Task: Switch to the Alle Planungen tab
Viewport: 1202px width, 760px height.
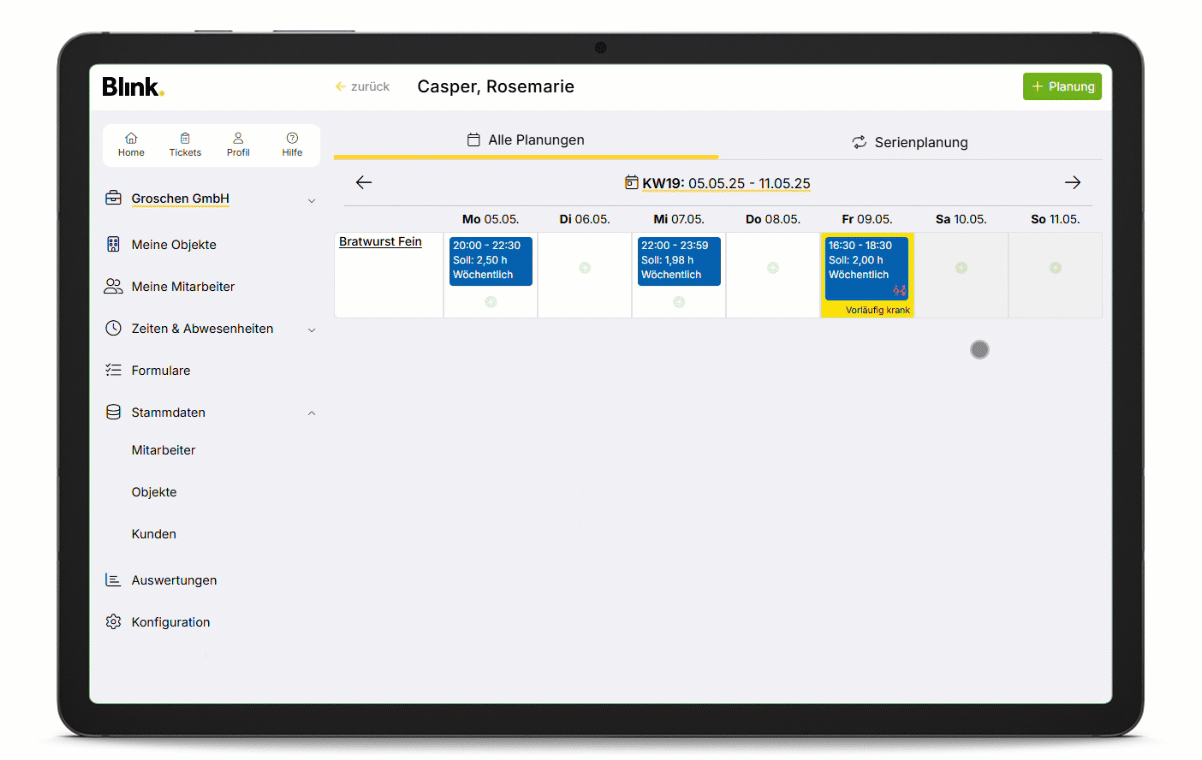Action: [x=525, y=140]
